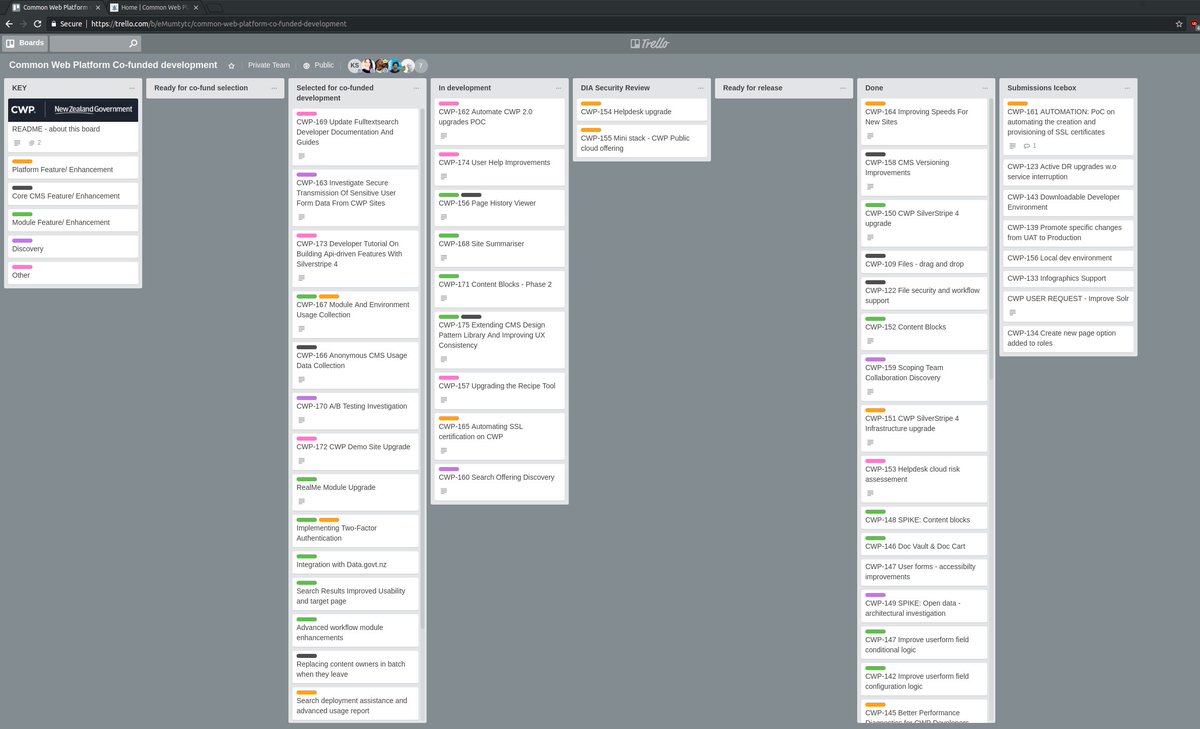Click the board title 'Common Web Platform Co-funded development'

pos(113,65)
